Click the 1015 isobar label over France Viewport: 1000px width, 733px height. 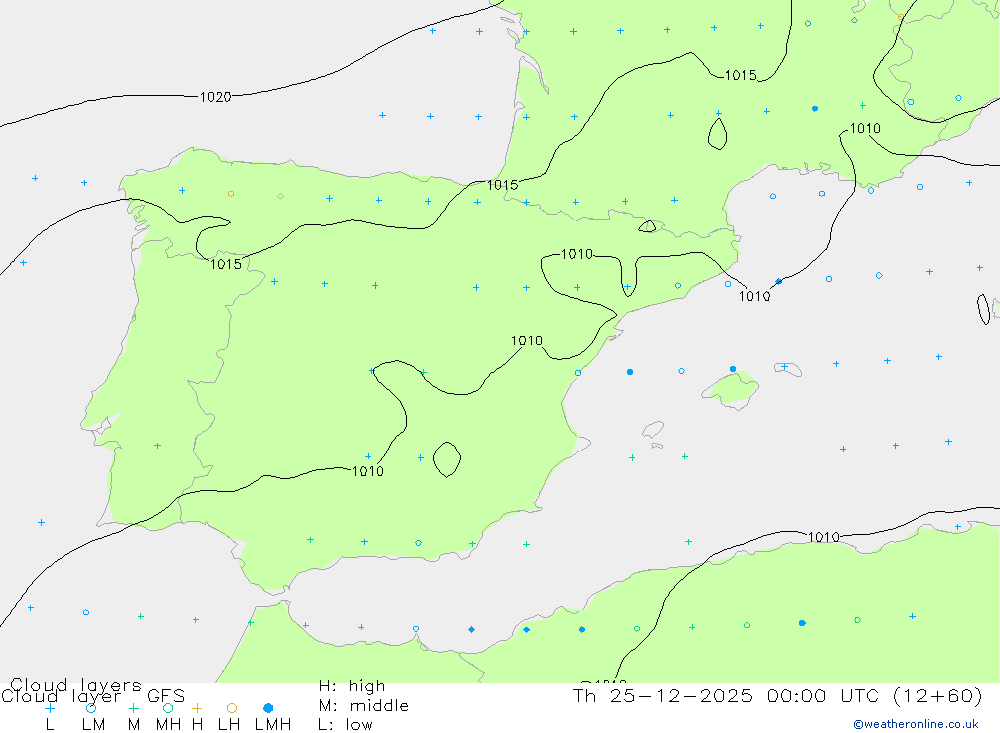click(x=741, y=75)
